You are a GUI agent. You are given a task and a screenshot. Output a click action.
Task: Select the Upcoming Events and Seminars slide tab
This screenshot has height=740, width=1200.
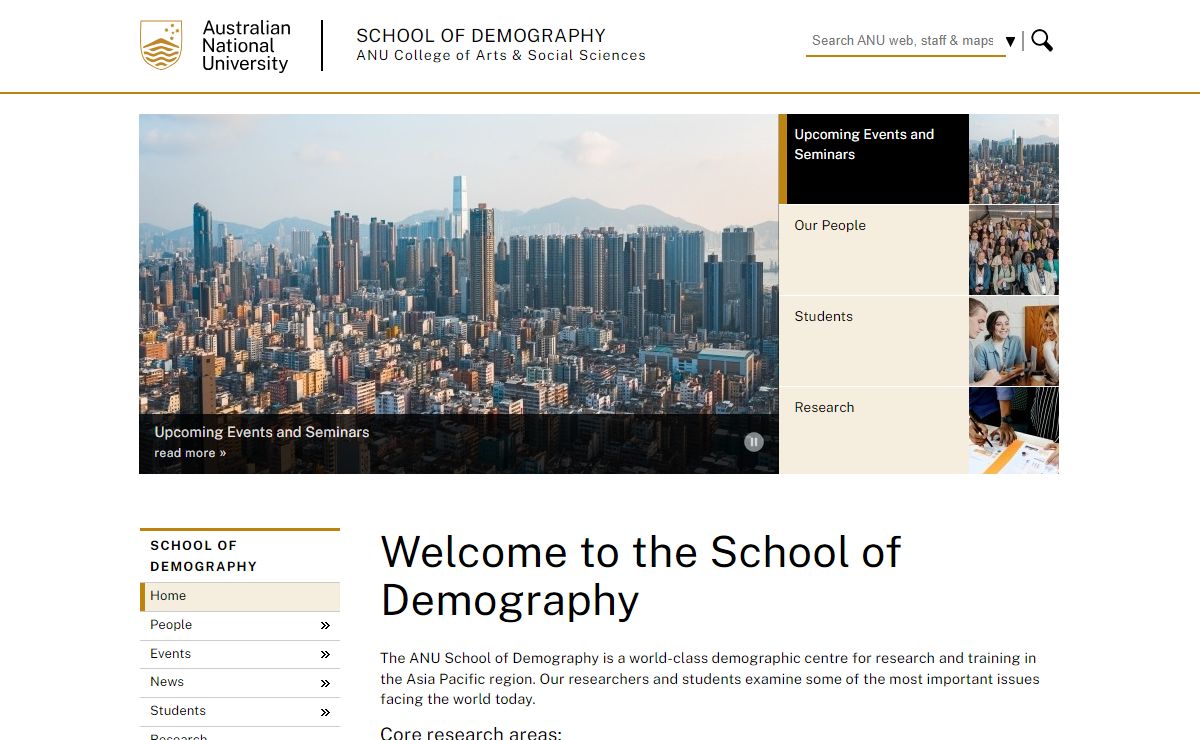[x=874, y=159]
